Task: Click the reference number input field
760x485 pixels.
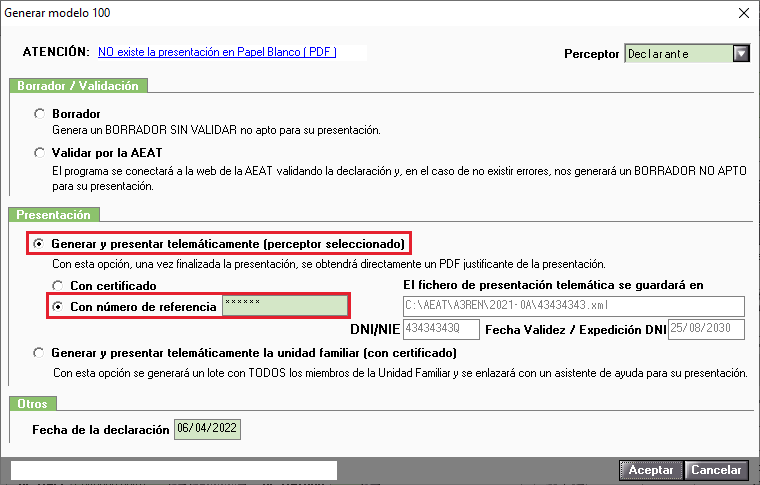Action: tap(285, 306)
